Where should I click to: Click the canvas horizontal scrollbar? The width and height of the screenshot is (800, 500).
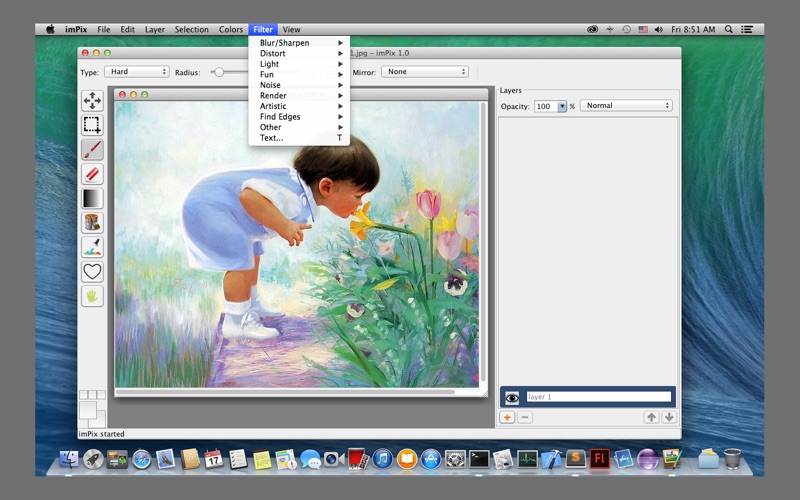pyautogui.click(x=285, y=392)
